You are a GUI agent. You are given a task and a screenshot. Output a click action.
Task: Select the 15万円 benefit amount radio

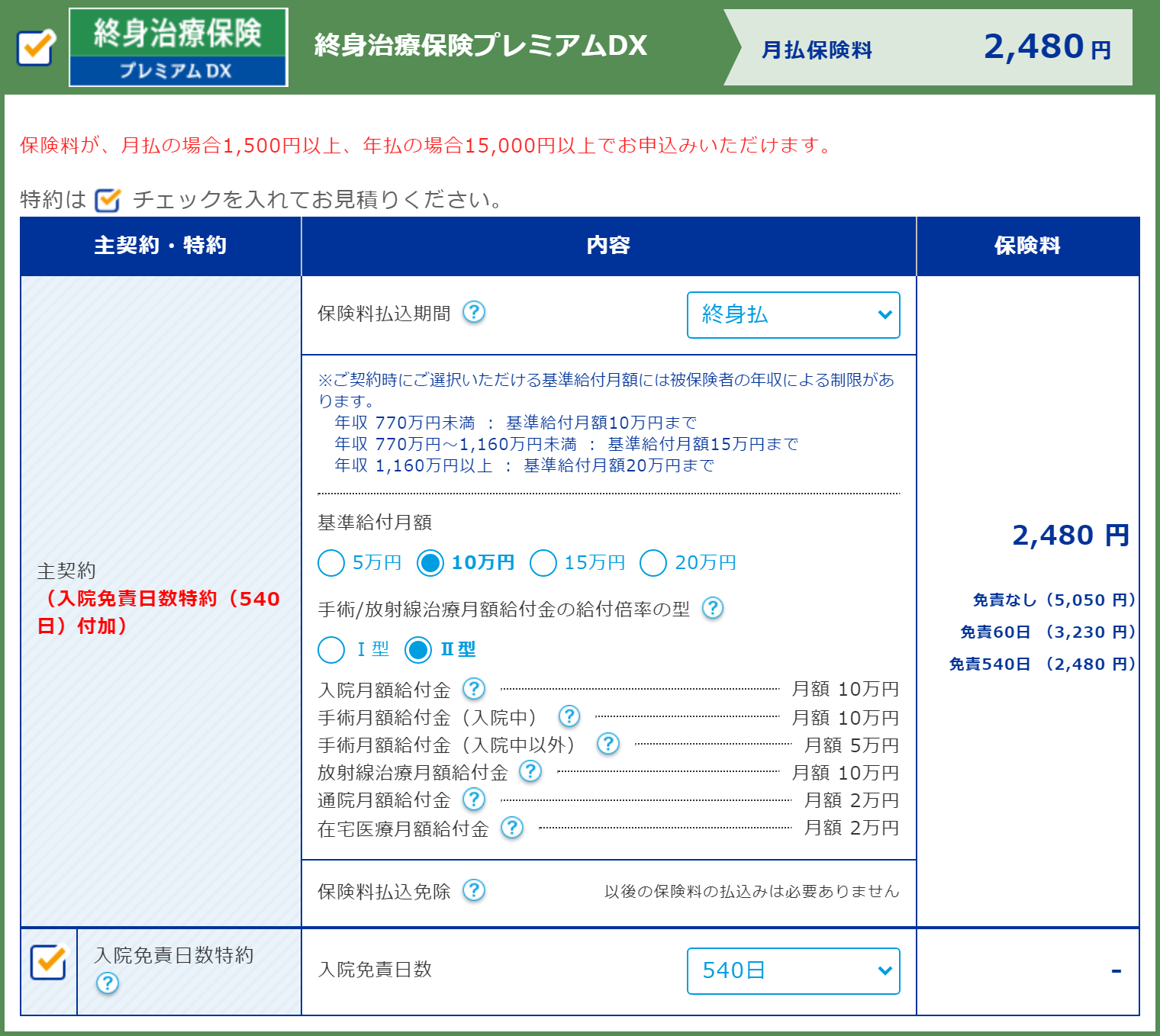point(543,563)
